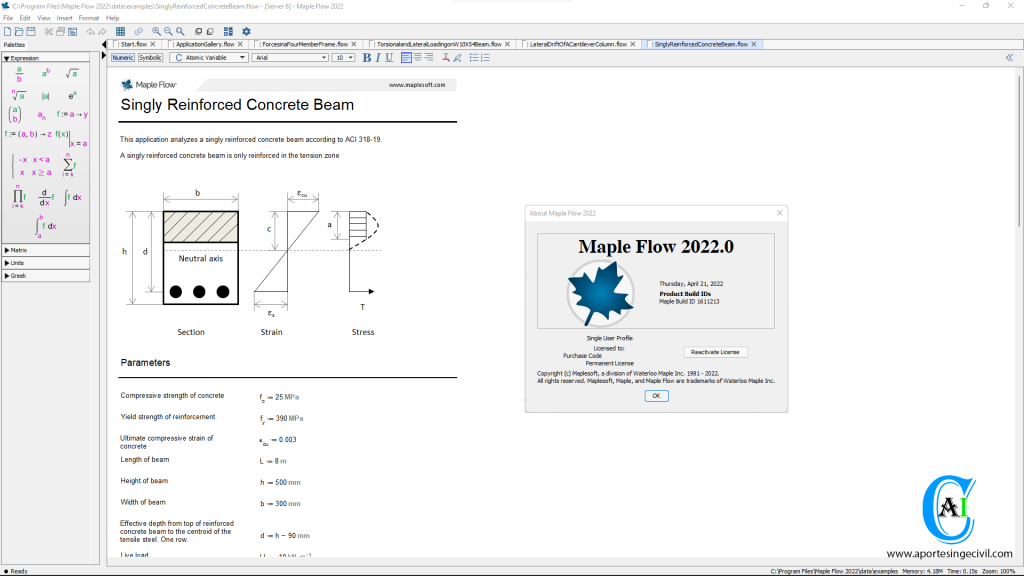1024x576 pixels.
Task: Toggle bold formatting
Action: pyautogui.click(x=367, y=58)
